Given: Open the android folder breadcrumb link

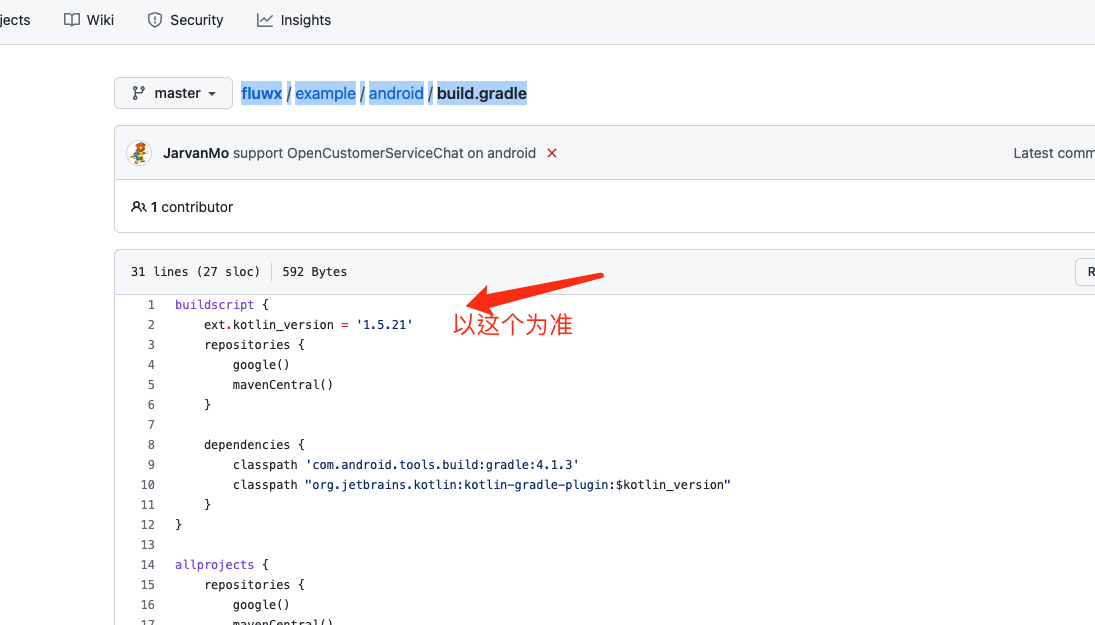Looking at the screenshot, I should point(396,92).
